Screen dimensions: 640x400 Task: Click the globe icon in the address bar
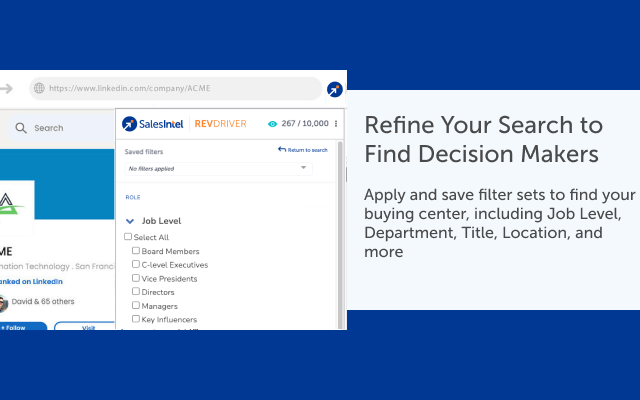(39, 88)
